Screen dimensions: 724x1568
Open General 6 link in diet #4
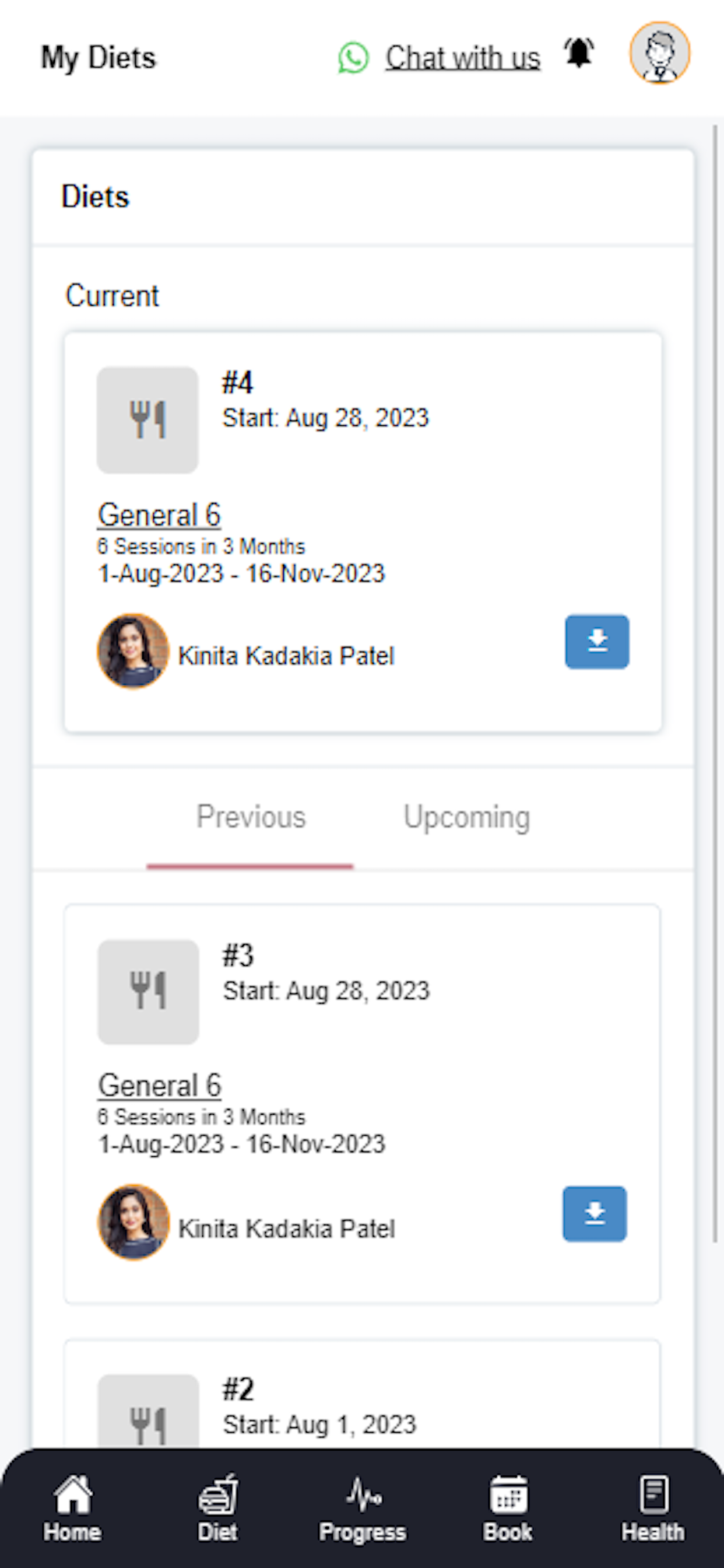pyautogui.click(x=159, y=515)
